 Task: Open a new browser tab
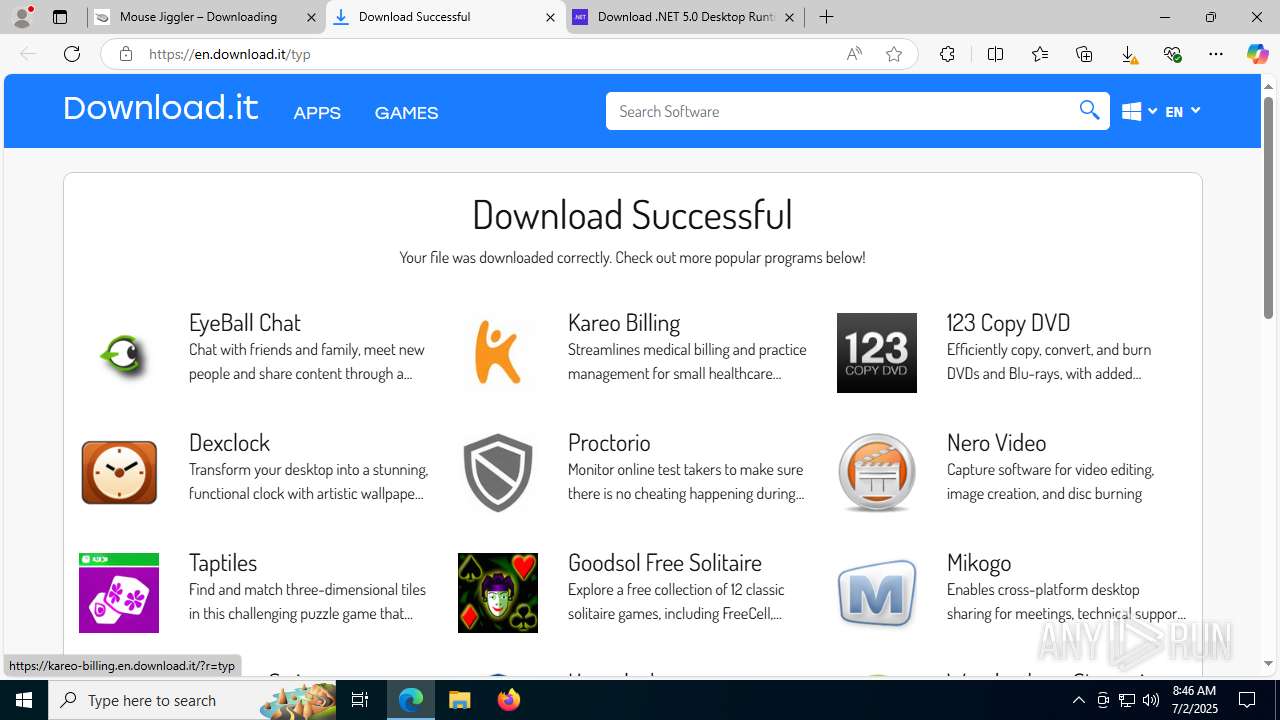coord(826,17)
